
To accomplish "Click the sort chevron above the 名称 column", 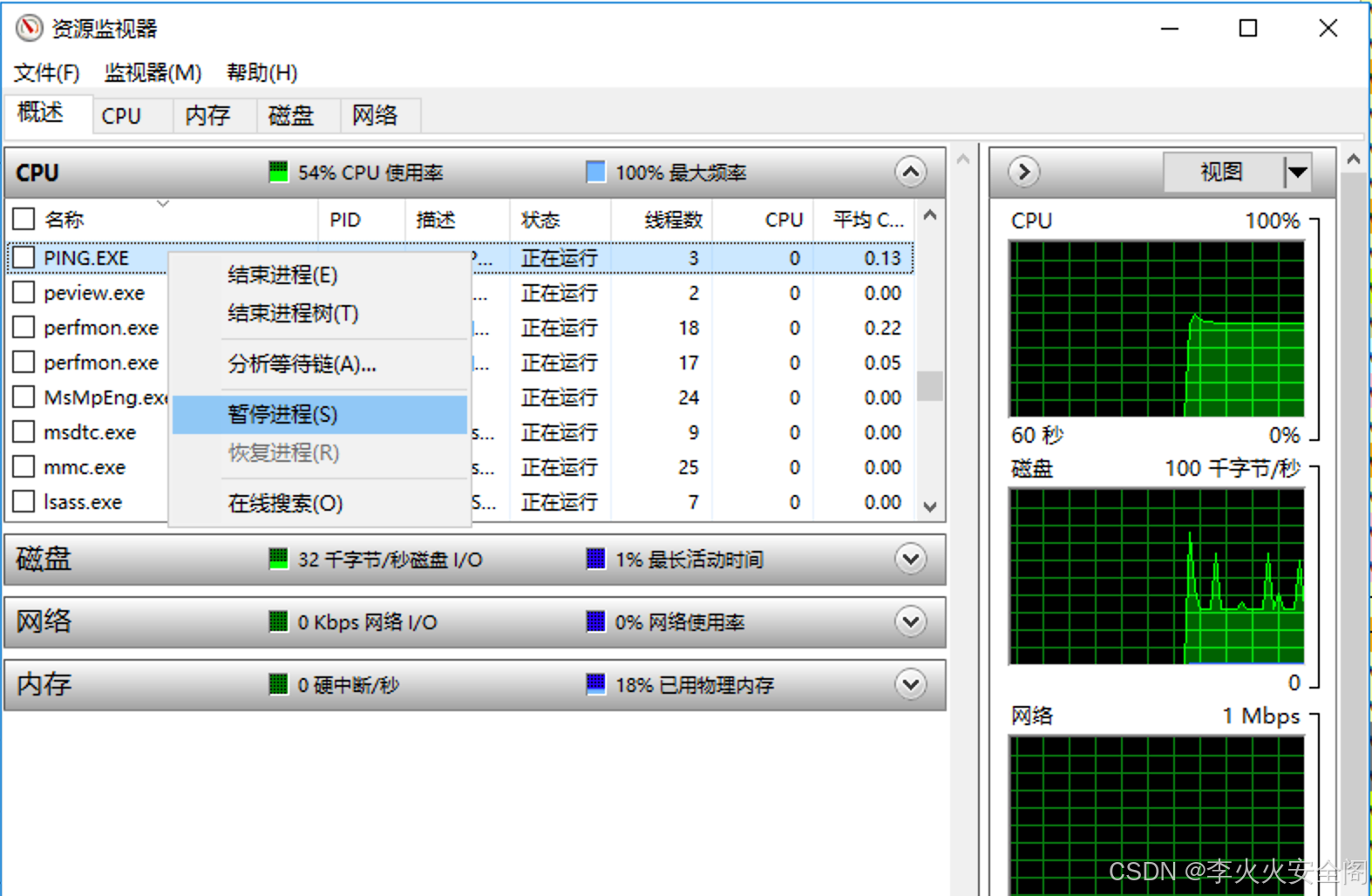I will (163, 204).
